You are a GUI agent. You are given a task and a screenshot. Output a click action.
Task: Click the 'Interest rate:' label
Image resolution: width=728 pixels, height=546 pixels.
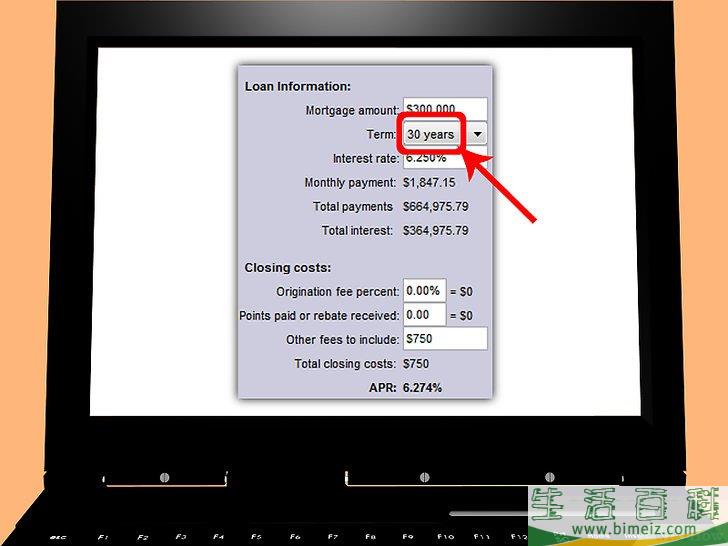coord(366,159)
